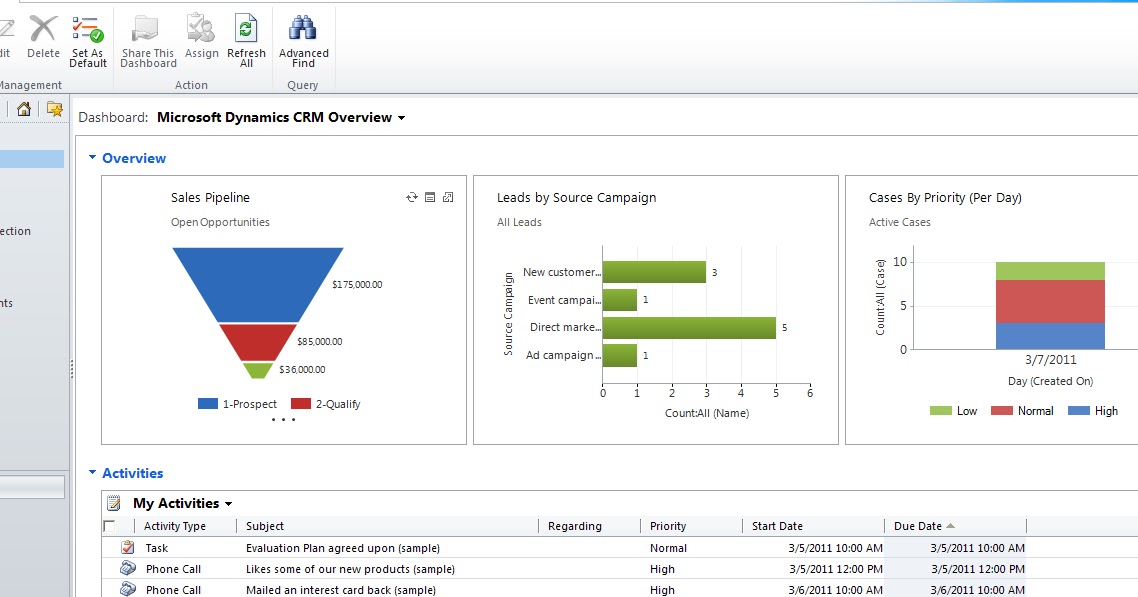Screen dimensions: 1138x597
Task: Click phone icon for Mailed interest card row
Action: click(x=128, y=589)
